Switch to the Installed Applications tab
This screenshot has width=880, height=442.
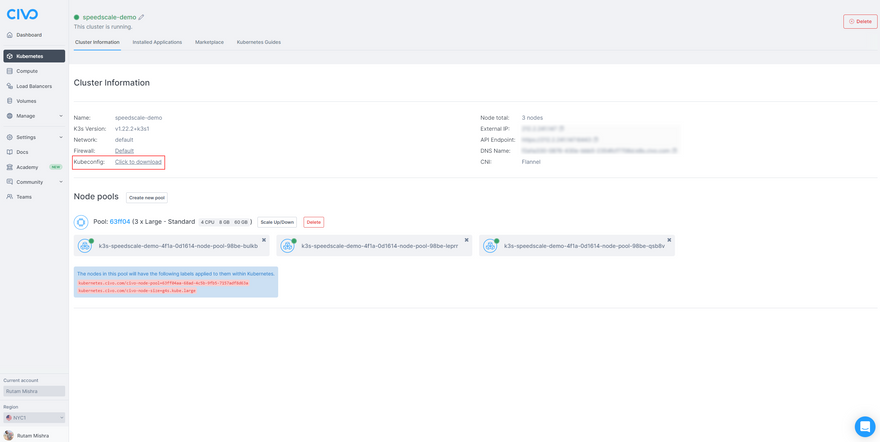[157, 42]
